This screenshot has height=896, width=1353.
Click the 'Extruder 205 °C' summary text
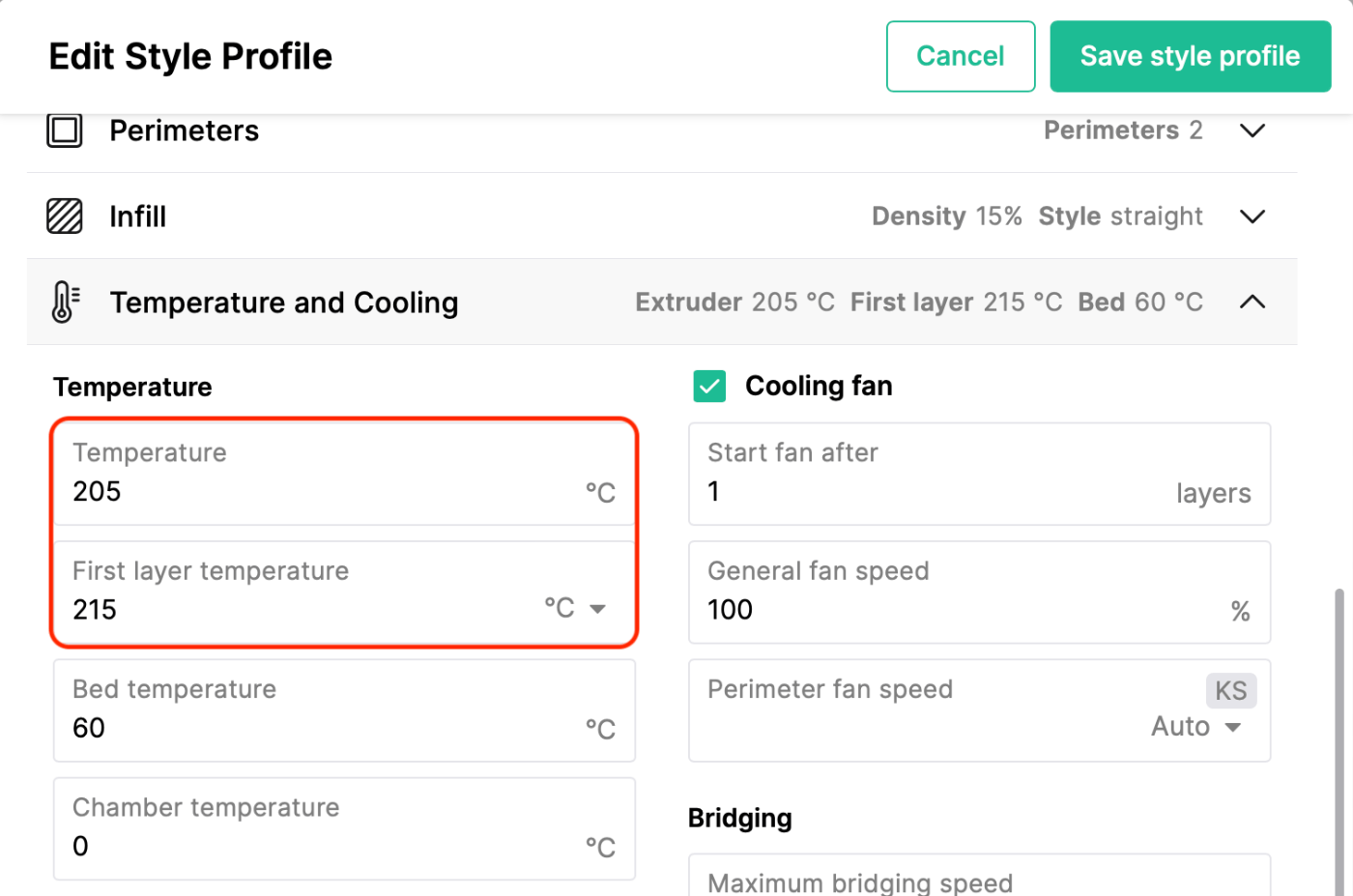pos(735,303)
